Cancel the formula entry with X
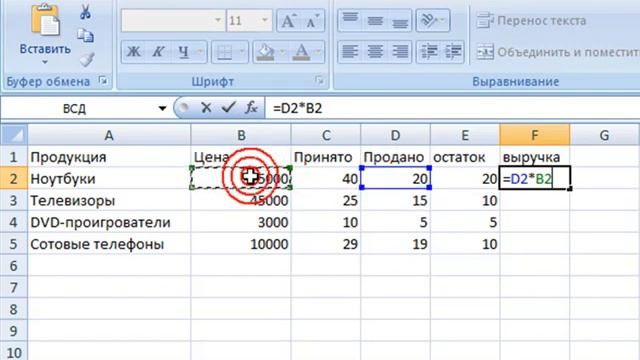 (x=206, y=108)
